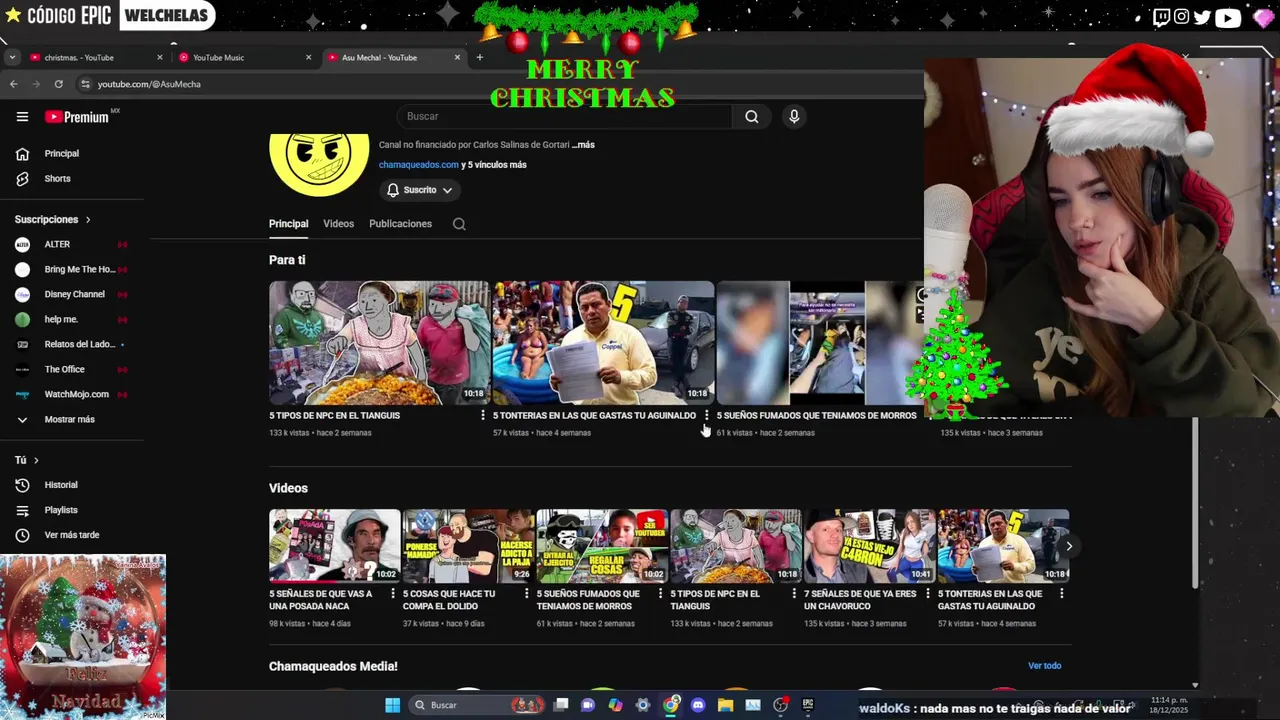Open Discord from the taskbar
Screen dimensions: 1280x720
[698, 705]
